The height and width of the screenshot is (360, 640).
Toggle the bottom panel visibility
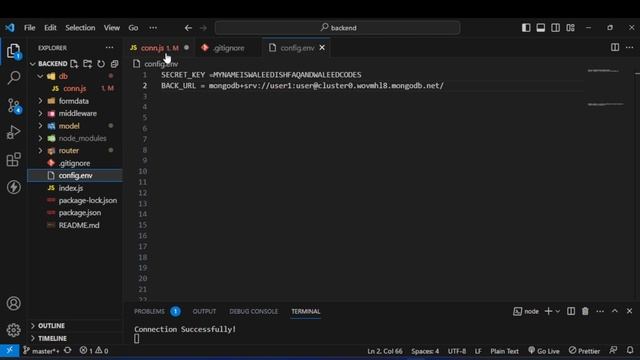click(540, 28)
